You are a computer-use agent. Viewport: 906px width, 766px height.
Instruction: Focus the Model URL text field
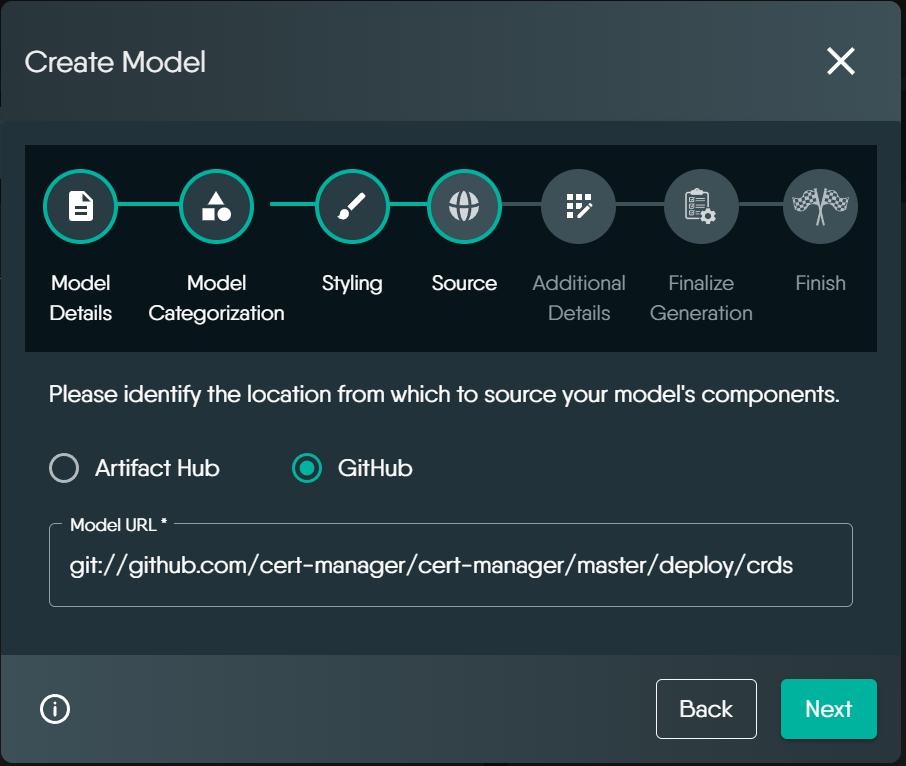click(450, 566)
